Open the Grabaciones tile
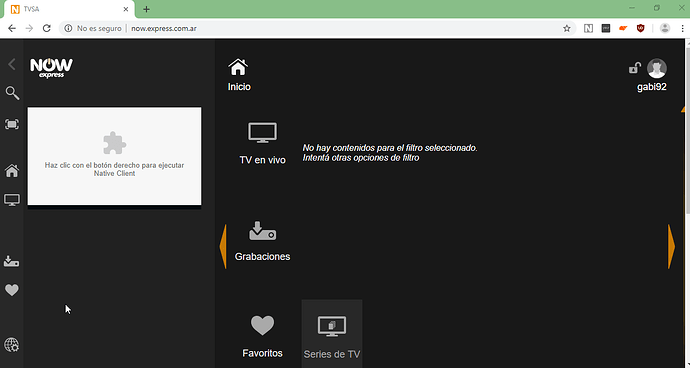The width and height of the screenshot is (690, 368). [262, 241]
